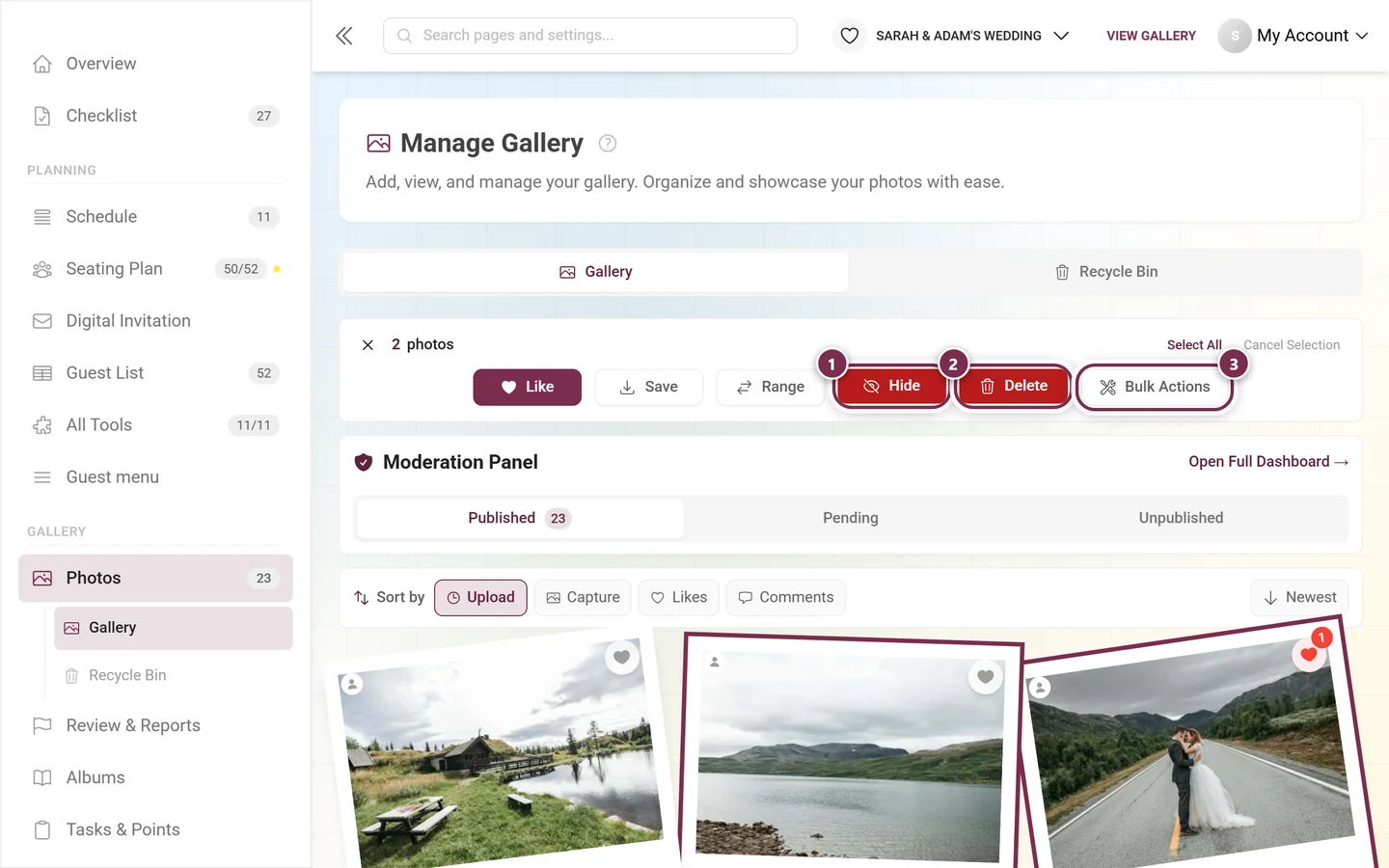The width and height of the screenshot is (1389, 868).
Task: Click the Sort by arrows icon
Action: point(362,598)
